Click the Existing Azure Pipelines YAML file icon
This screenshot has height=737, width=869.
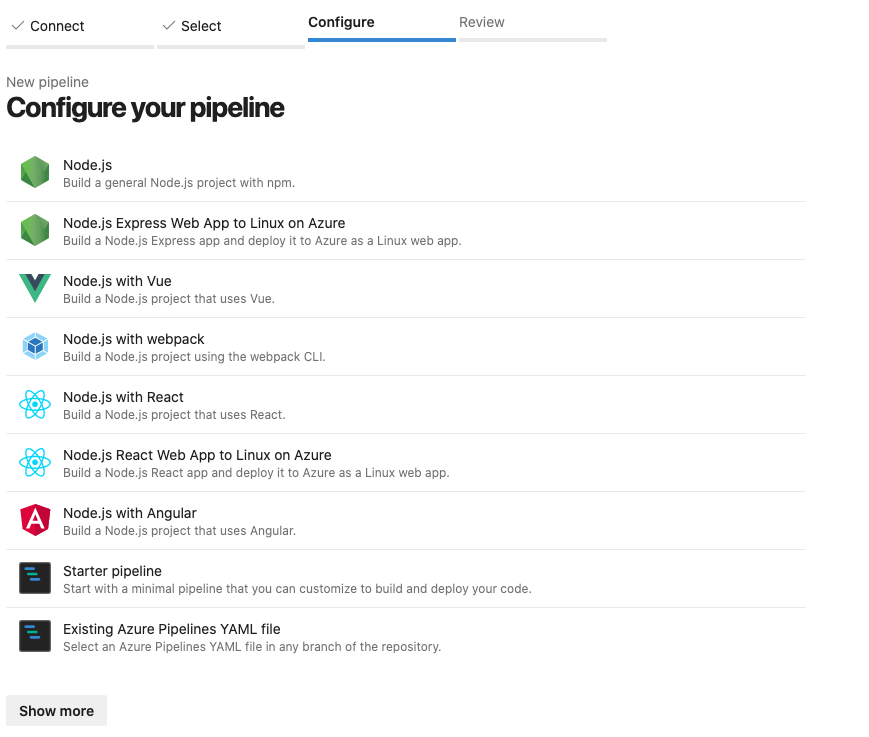[x=35, y=637]
